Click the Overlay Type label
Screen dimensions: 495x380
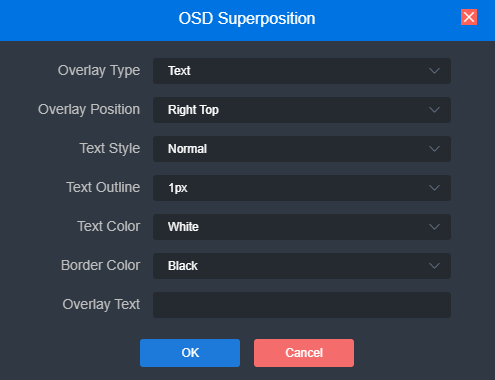tap(99, 71)
